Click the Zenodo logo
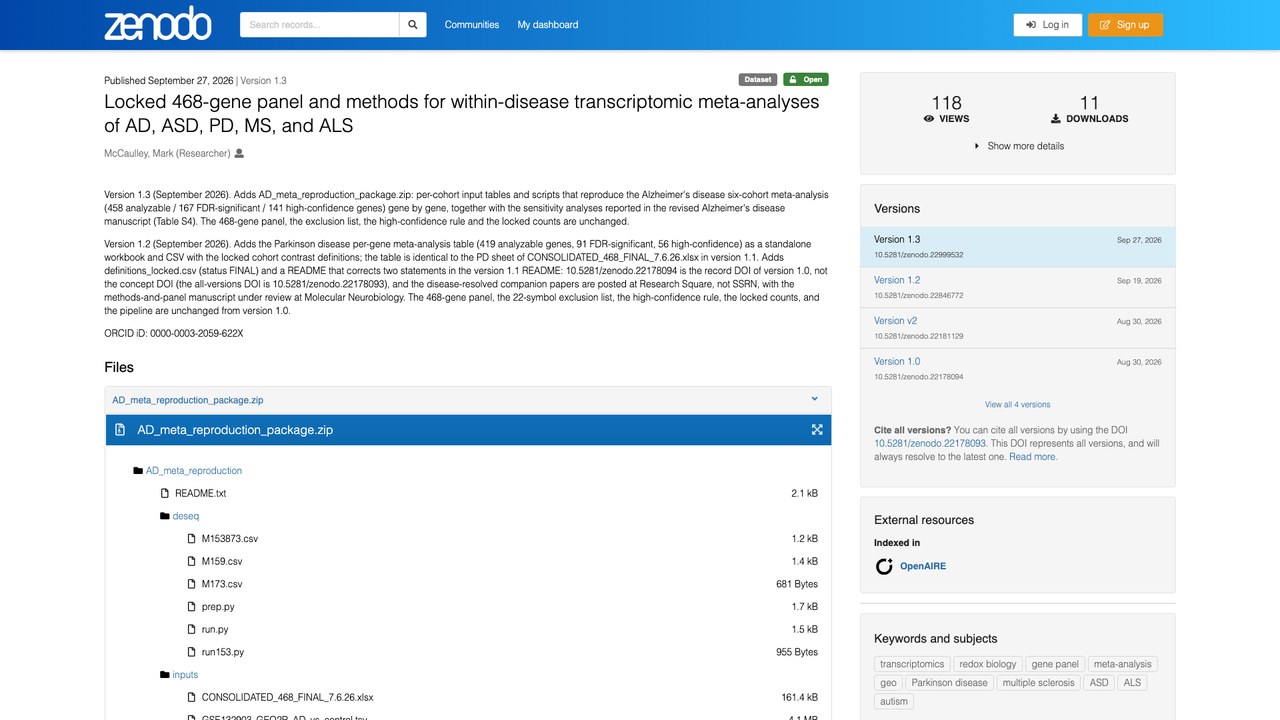Screen dimensions: 1280x720 (158, 24)
